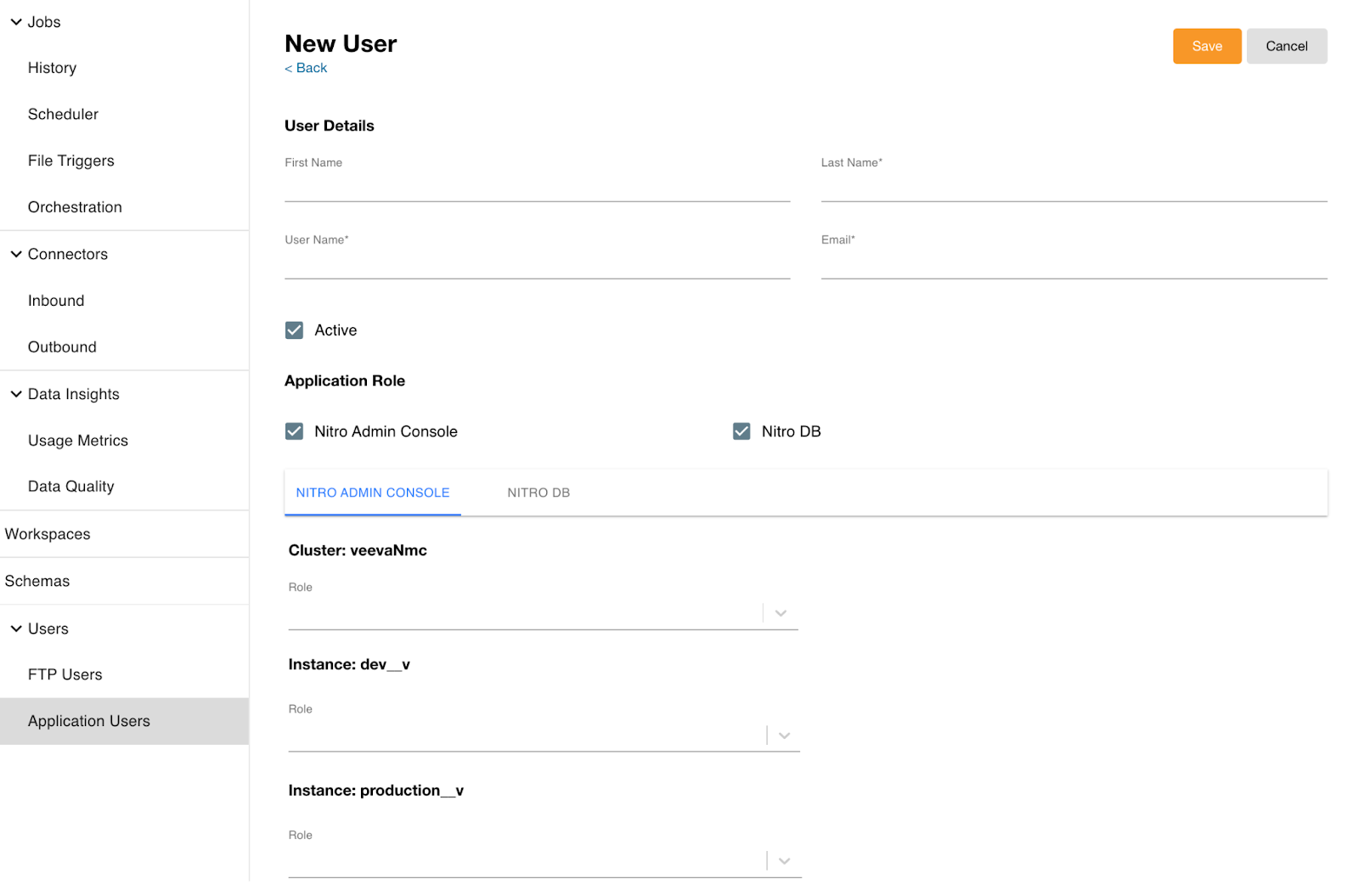This screenshot has width=1359, height=896.
Task: Collapse the Users section chevron
Action: 16,628
